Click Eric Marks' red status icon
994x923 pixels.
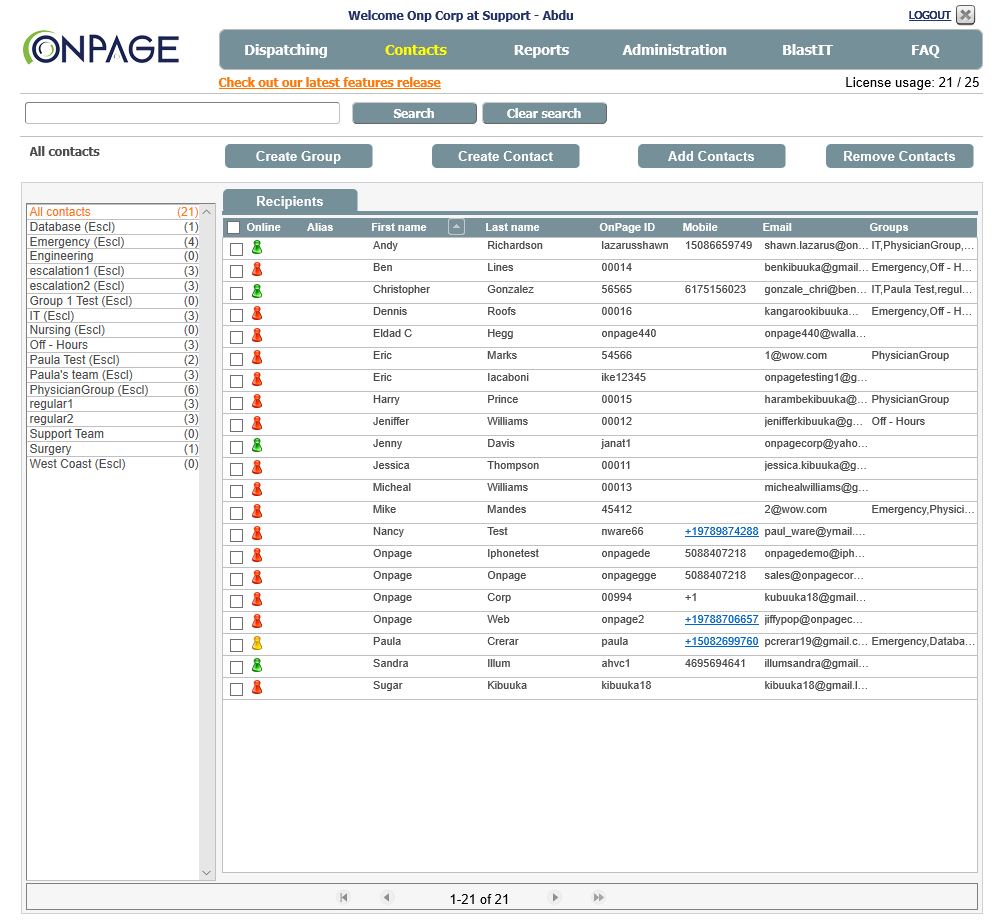coord(257,358)
